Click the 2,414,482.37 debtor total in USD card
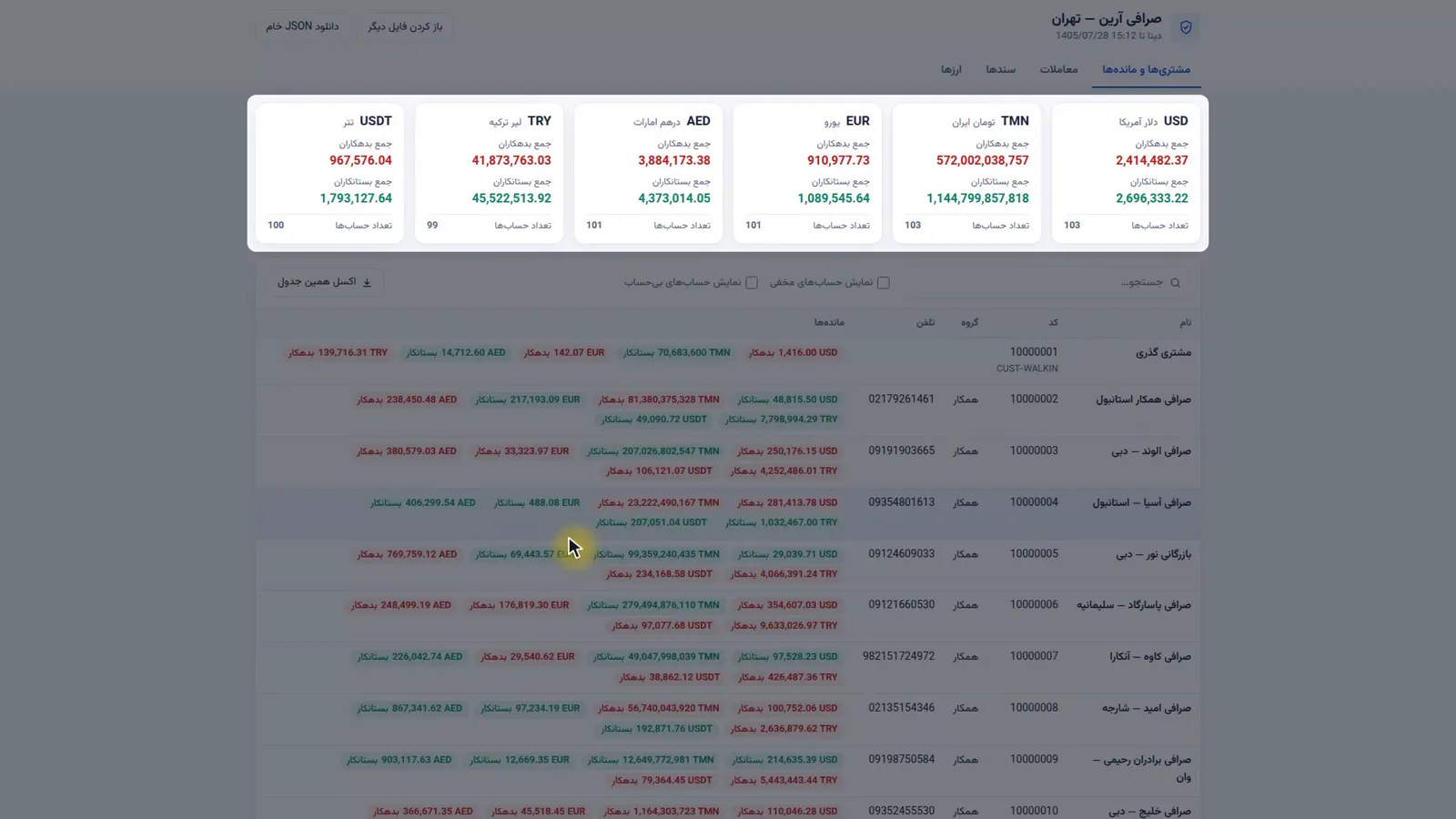The image size is (1456, 819). 1151,160
